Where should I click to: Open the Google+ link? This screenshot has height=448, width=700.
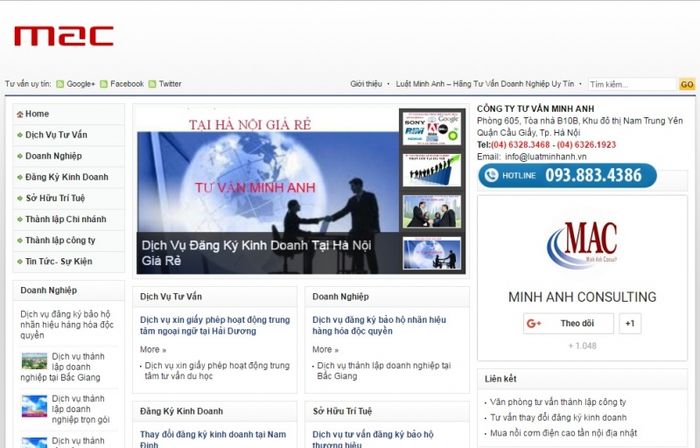click(x=80, y=84)
